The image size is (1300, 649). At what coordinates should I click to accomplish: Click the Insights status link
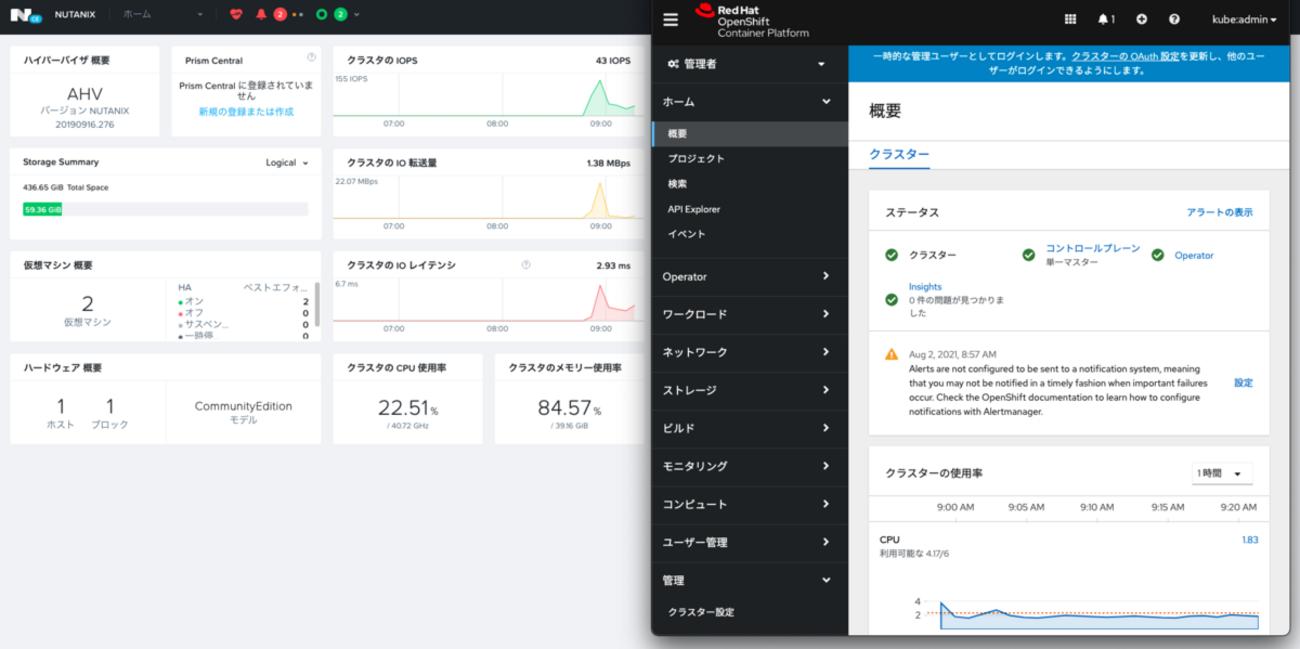925,287
